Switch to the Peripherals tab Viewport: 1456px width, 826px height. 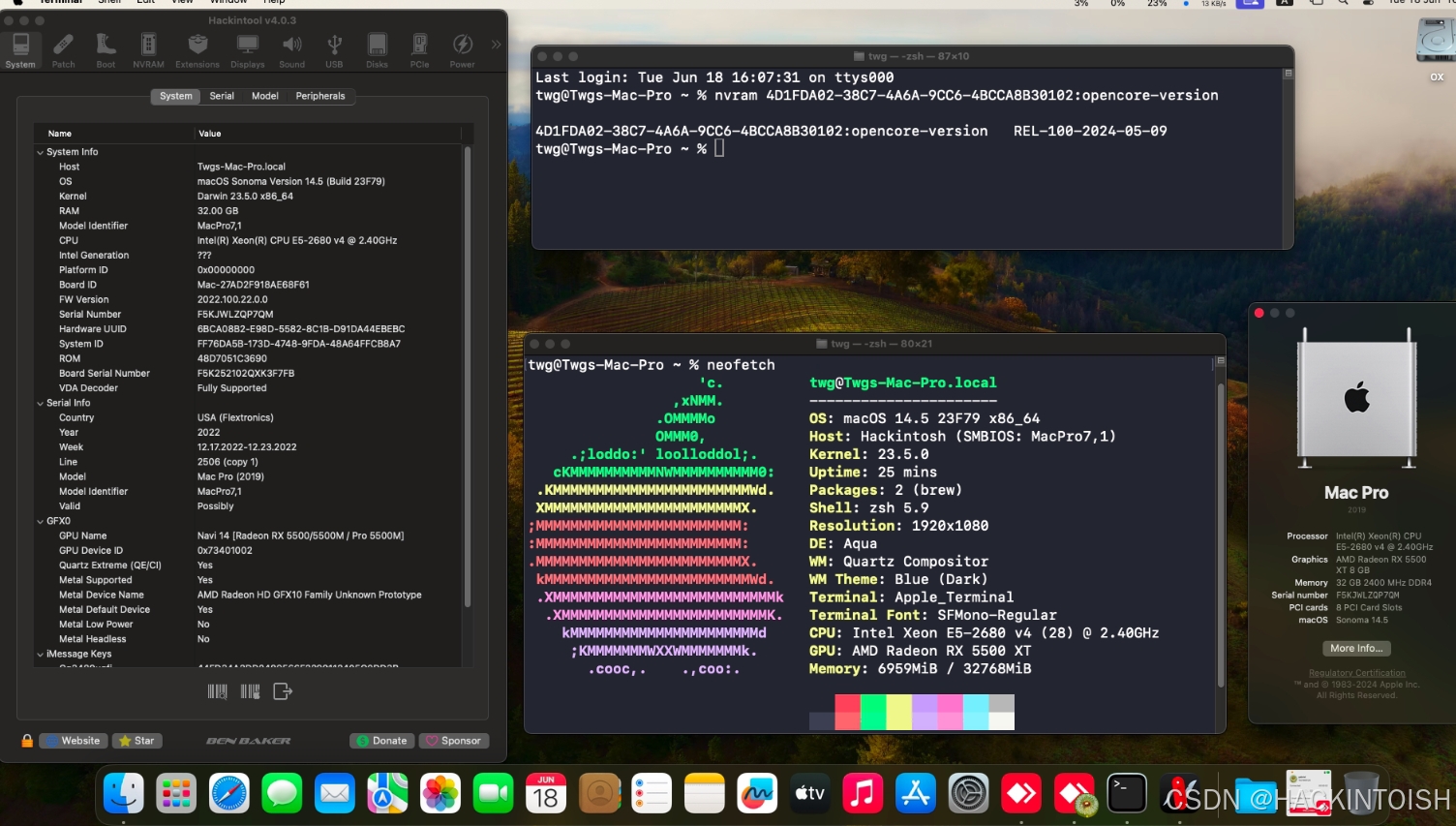pos(320,96)
